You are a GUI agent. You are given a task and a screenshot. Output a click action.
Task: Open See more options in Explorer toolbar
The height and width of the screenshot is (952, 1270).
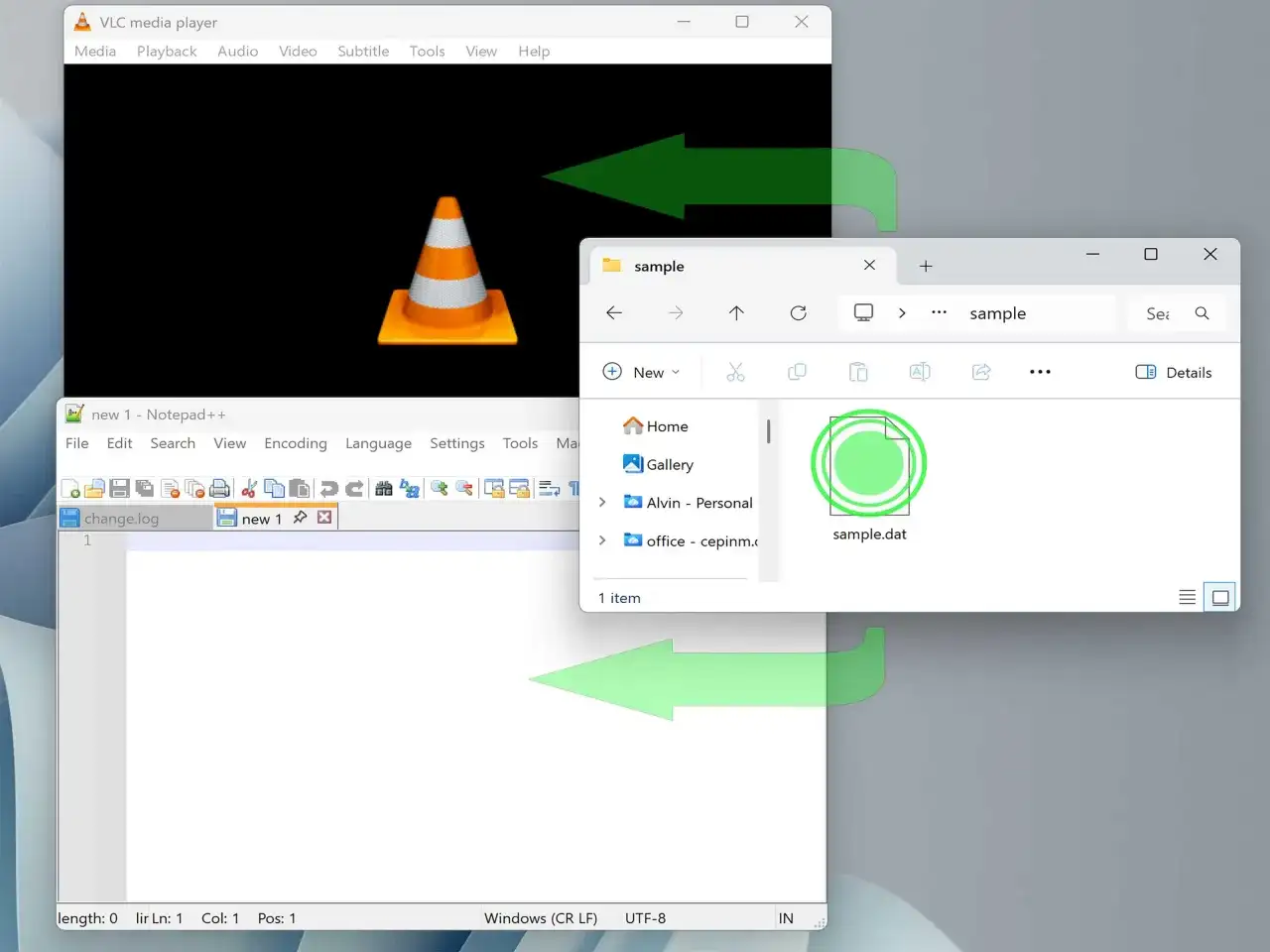1040,372
